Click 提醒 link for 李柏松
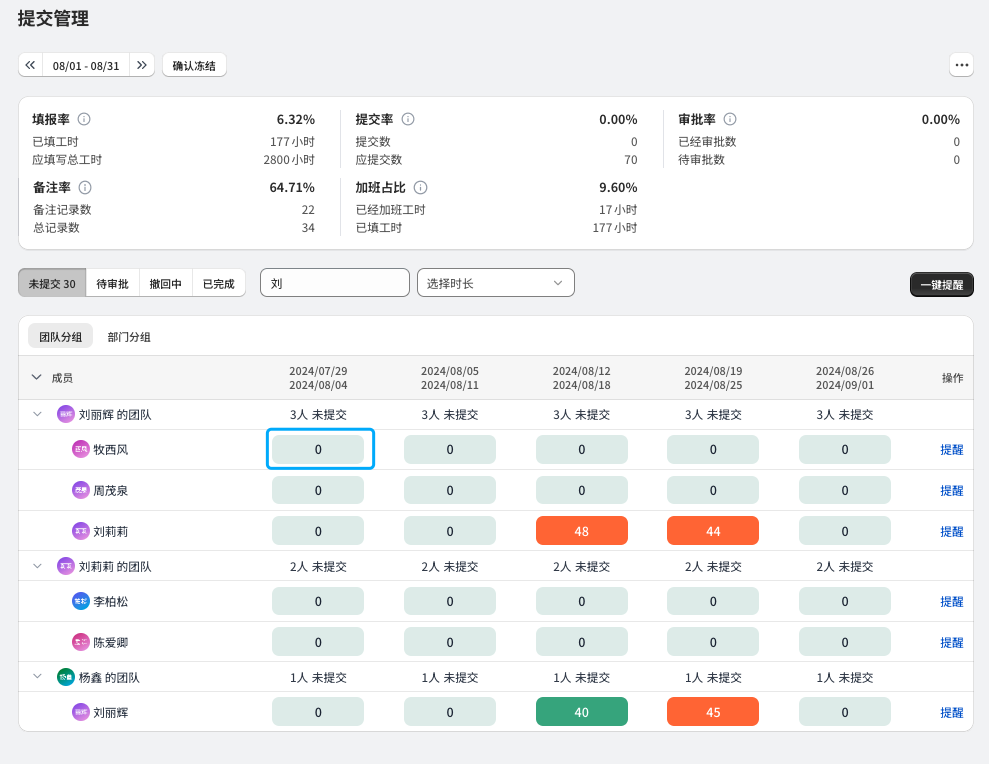Image resolution: width=989 pixels, height=764 pixels. click(951, 601)
